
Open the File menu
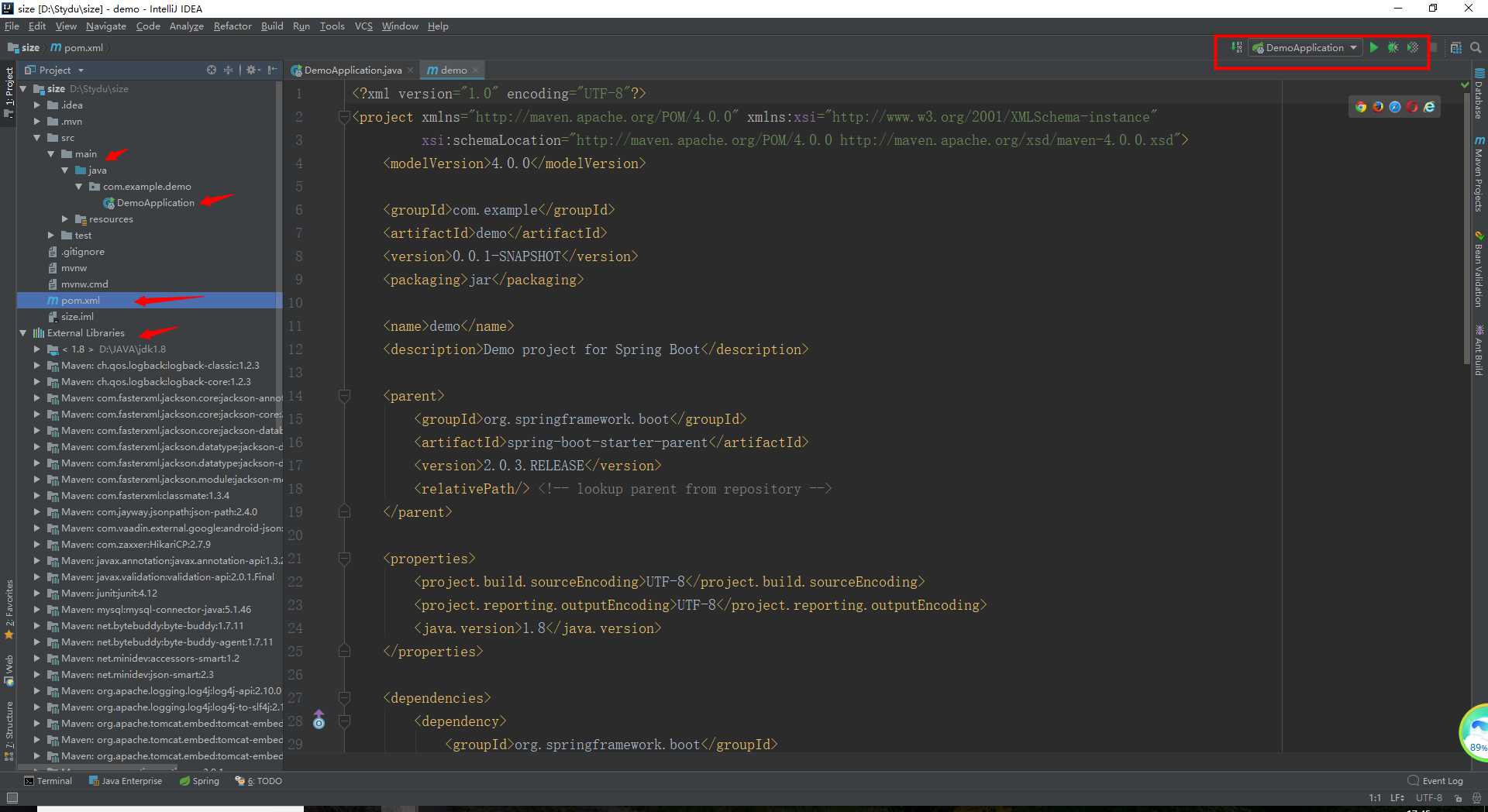[x=12, y=26]
